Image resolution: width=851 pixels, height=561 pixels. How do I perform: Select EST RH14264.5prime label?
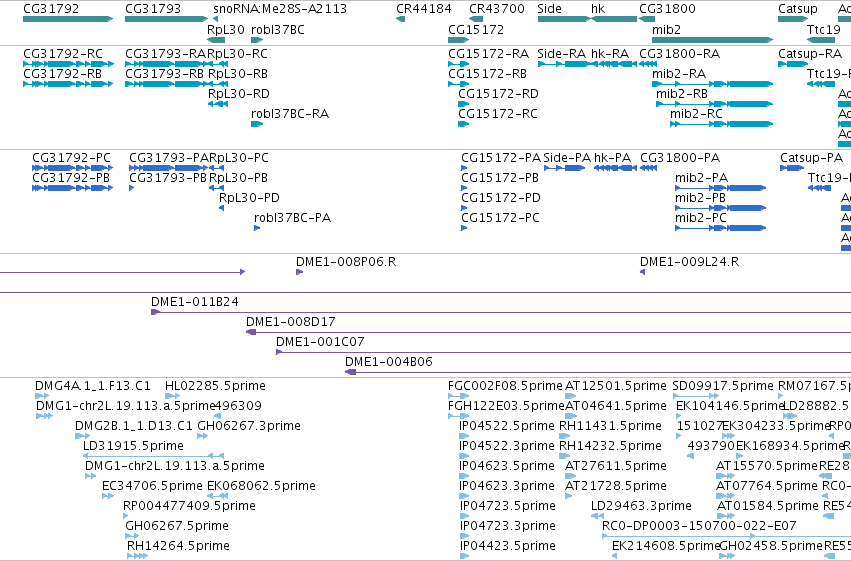pyautogui.click(x=179, y=546)
